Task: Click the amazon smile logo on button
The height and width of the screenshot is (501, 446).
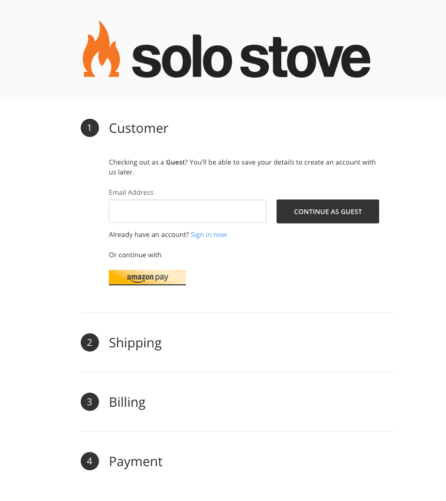Action: [140, 278]
